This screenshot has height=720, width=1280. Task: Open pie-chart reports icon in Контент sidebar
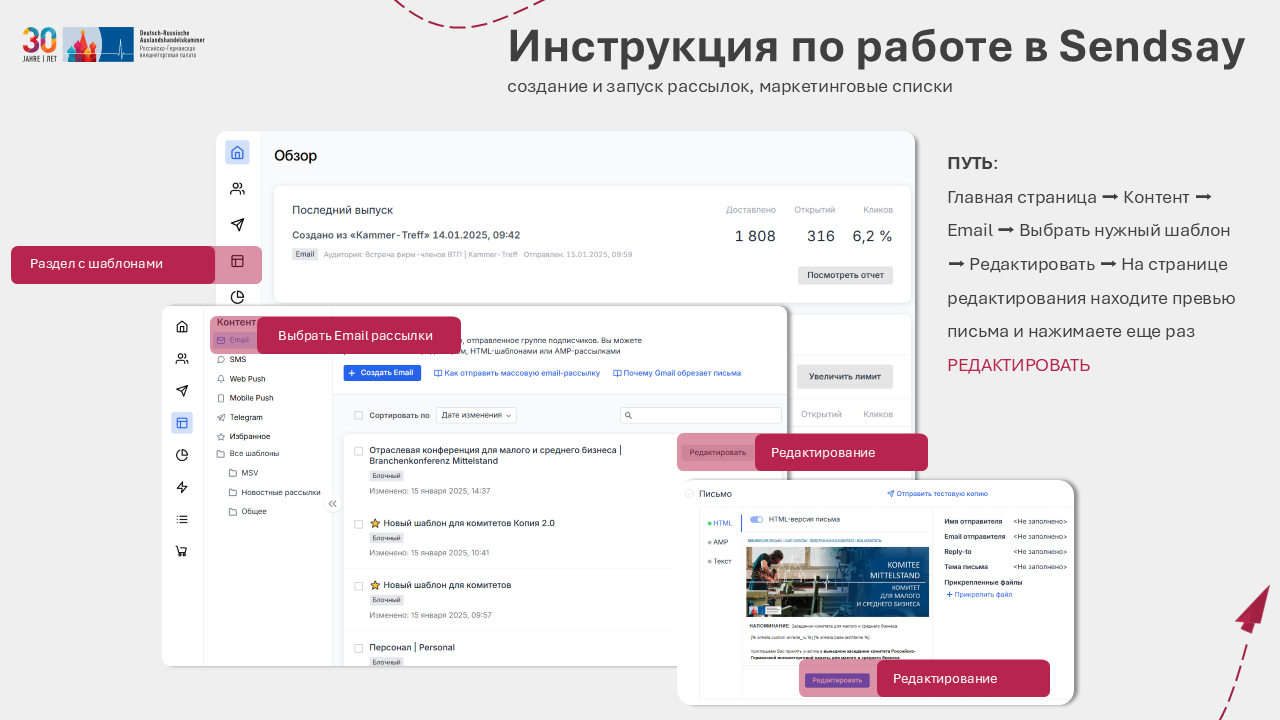(x=182, y=455)
